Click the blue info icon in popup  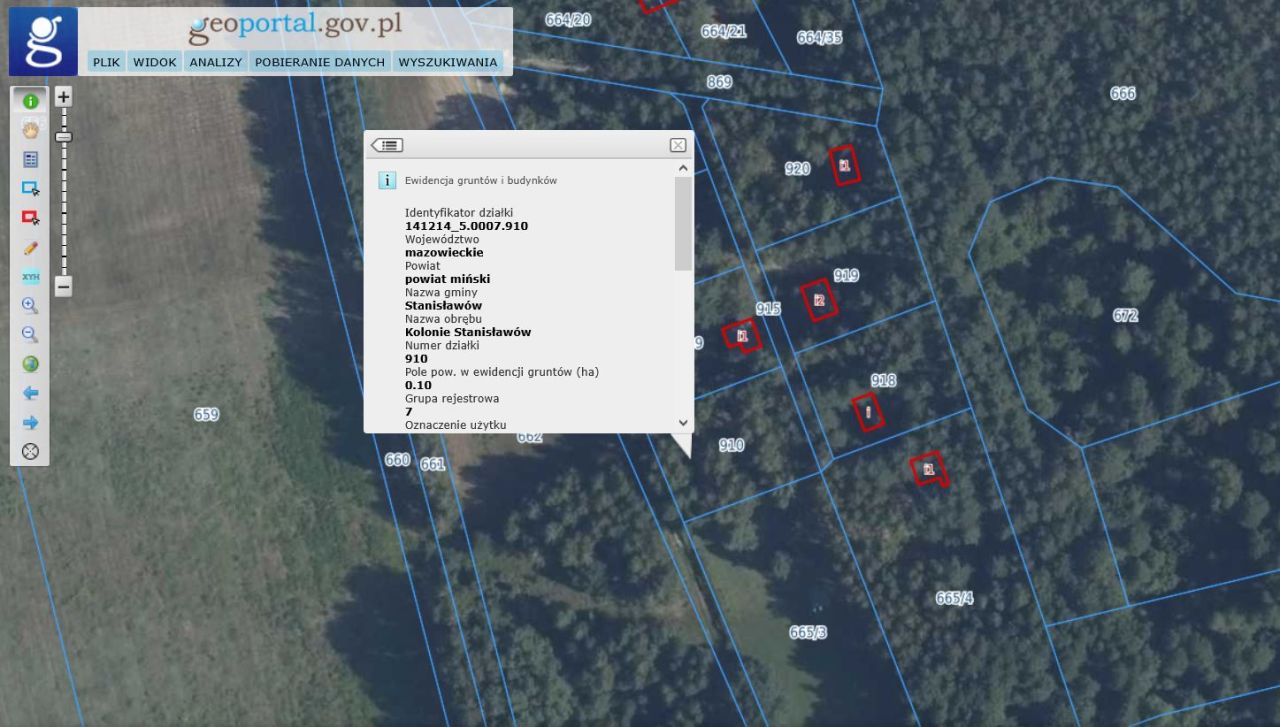click(387, 180)
